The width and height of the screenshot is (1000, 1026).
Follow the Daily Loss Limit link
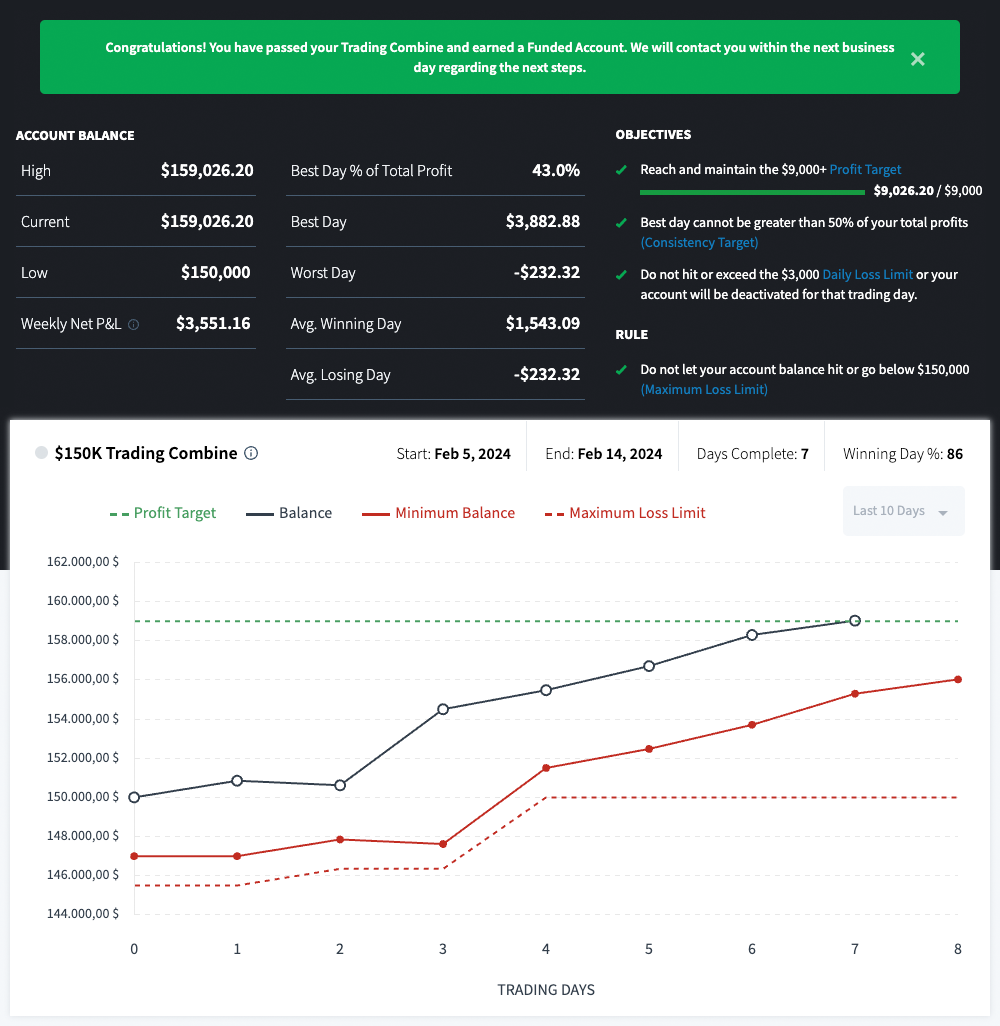pyautogui.click(x=867, y=274)
